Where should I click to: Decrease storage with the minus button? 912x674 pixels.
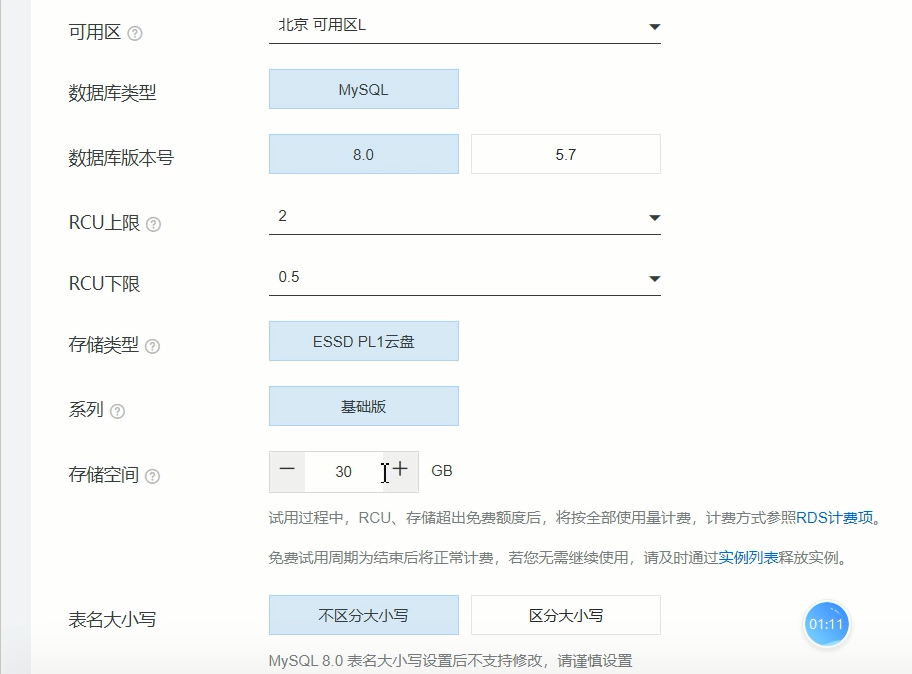288,471
